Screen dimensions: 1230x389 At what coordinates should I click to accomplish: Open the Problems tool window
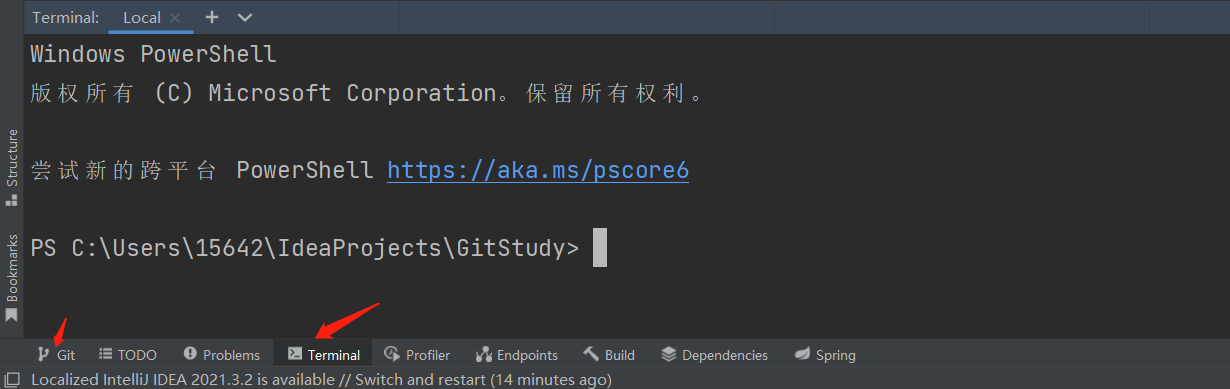pos(222,354)
